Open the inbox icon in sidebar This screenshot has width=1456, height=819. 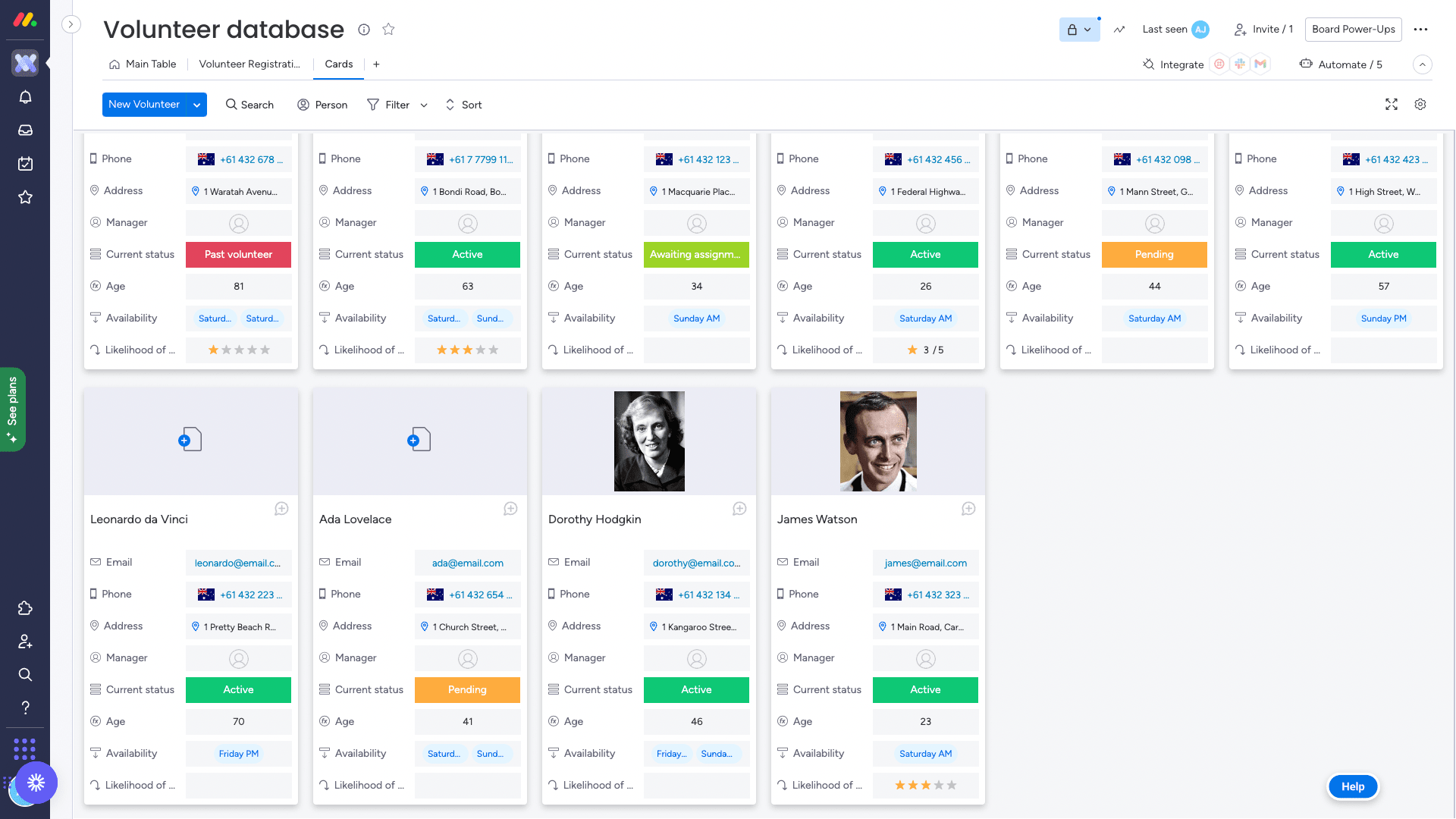(x=25, y=130)
